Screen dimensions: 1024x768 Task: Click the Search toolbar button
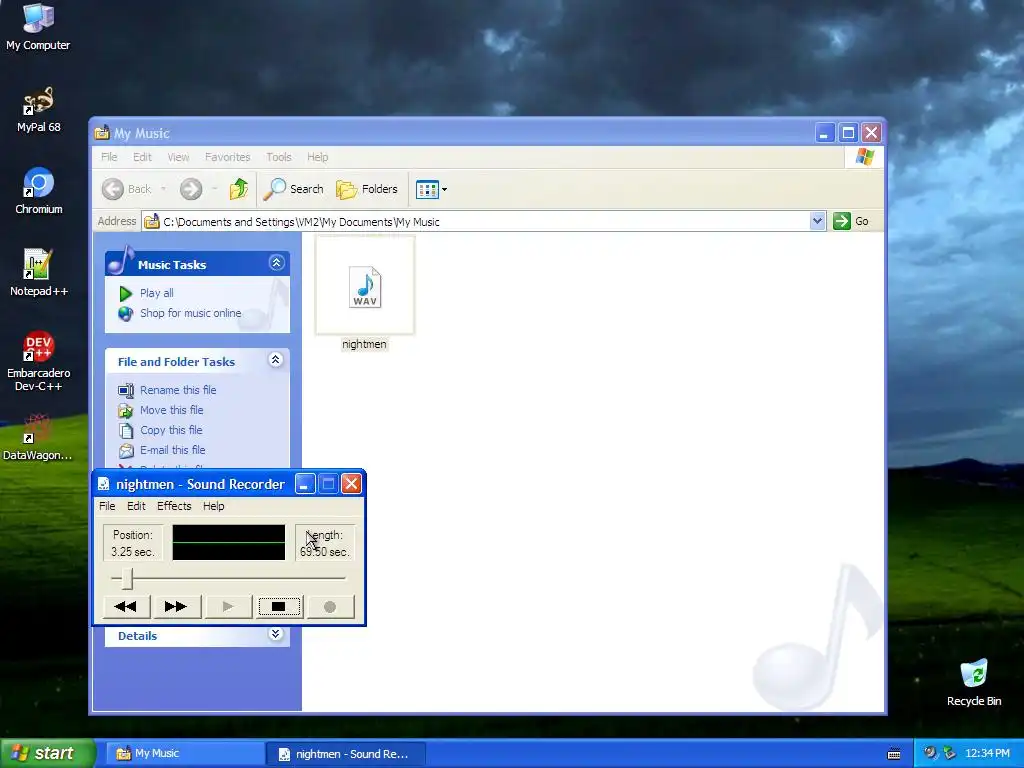(293, 189)
